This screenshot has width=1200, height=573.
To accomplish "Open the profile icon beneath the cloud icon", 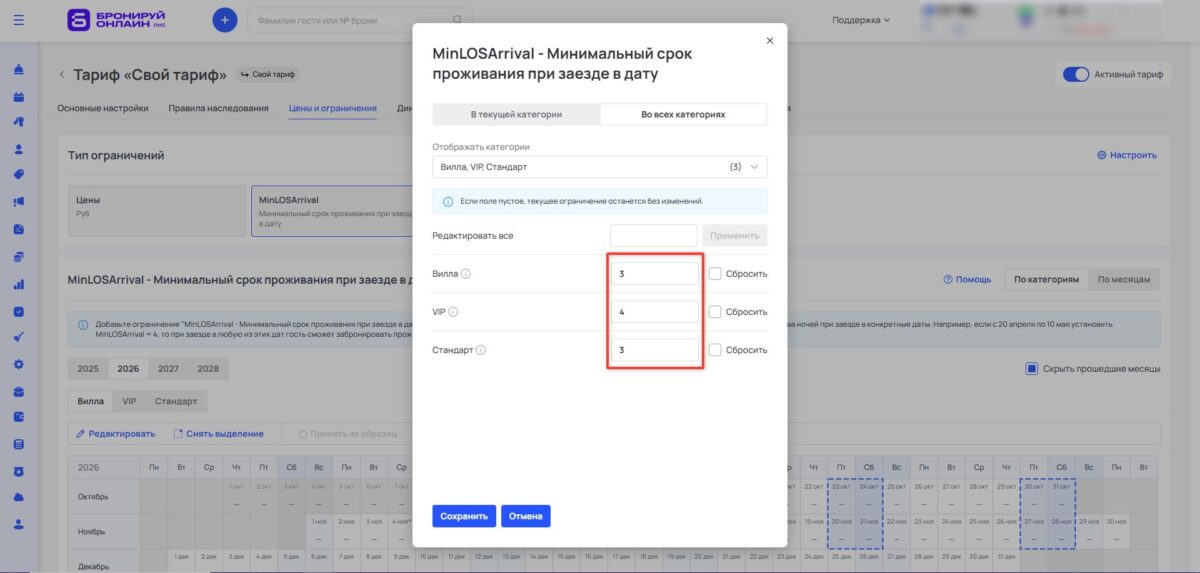I will click(x=19, y=523).
